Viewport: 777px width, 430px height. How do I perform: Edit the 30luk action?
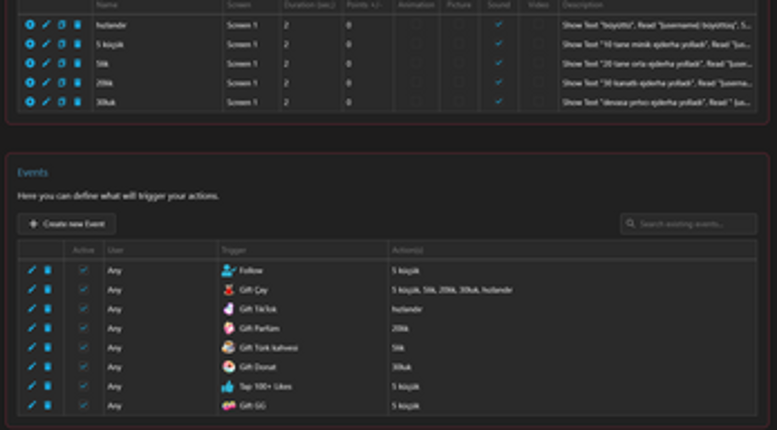(x=46, y=102)
